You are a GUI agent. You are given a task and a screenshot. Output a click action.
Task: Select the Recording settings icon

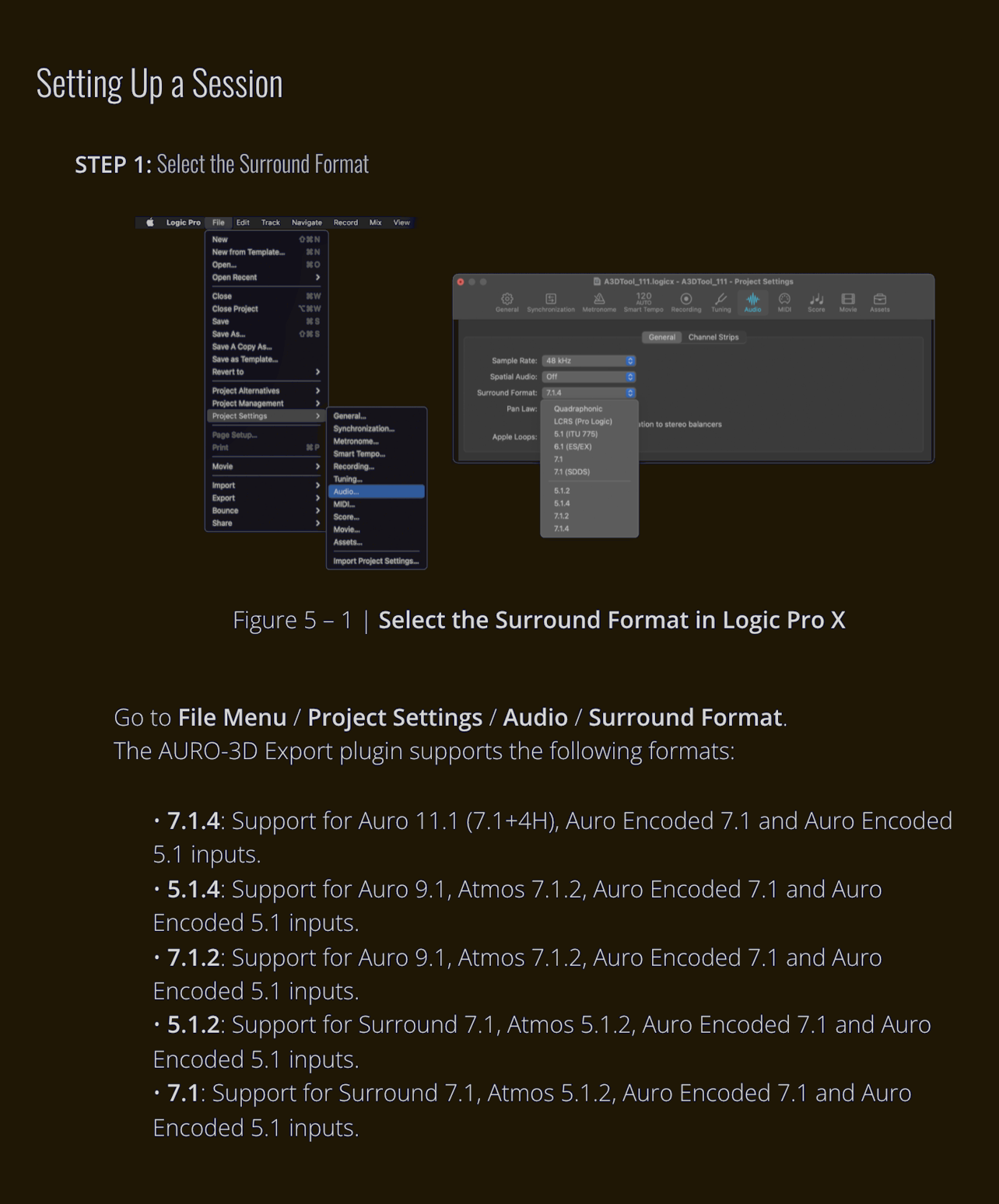(x=686, y=302)
